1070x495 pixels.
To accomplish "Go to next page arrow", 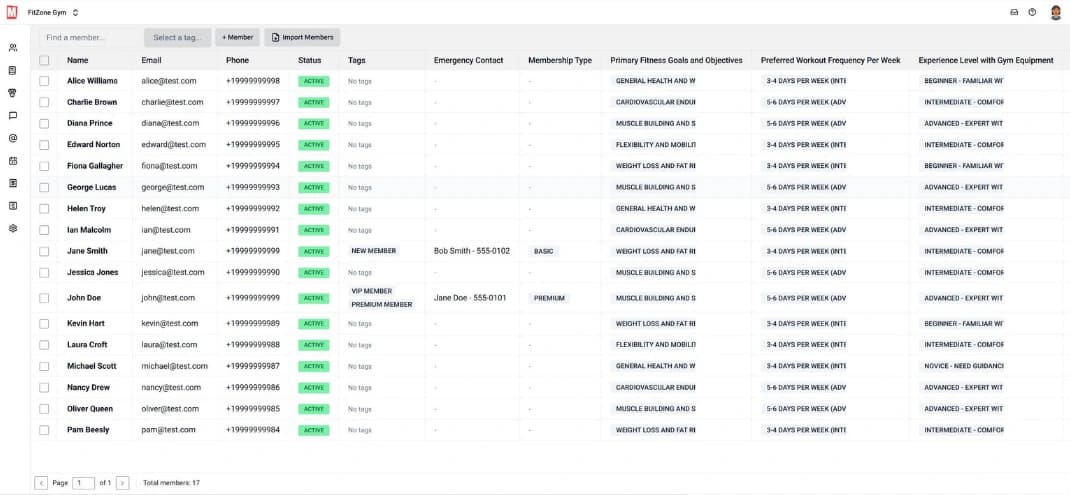I will (x=122, y=483).
